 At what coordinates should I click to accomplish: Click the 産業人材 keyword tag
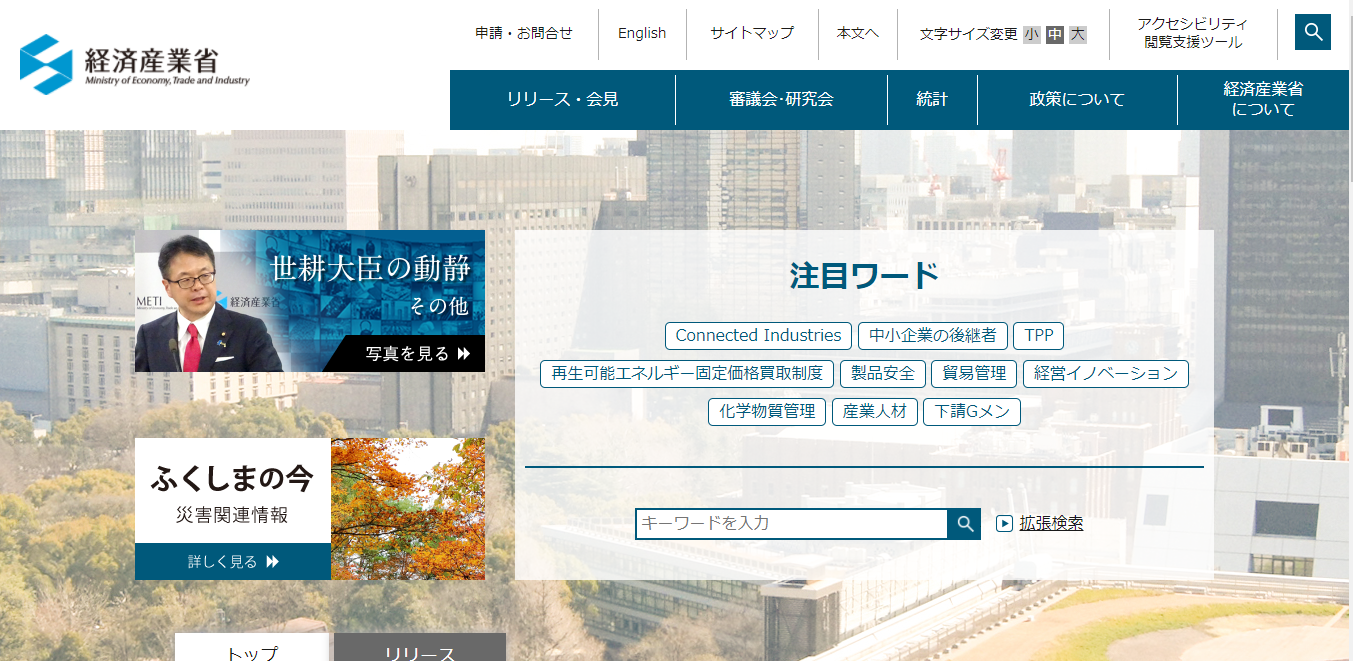click(x=875, y=412)
